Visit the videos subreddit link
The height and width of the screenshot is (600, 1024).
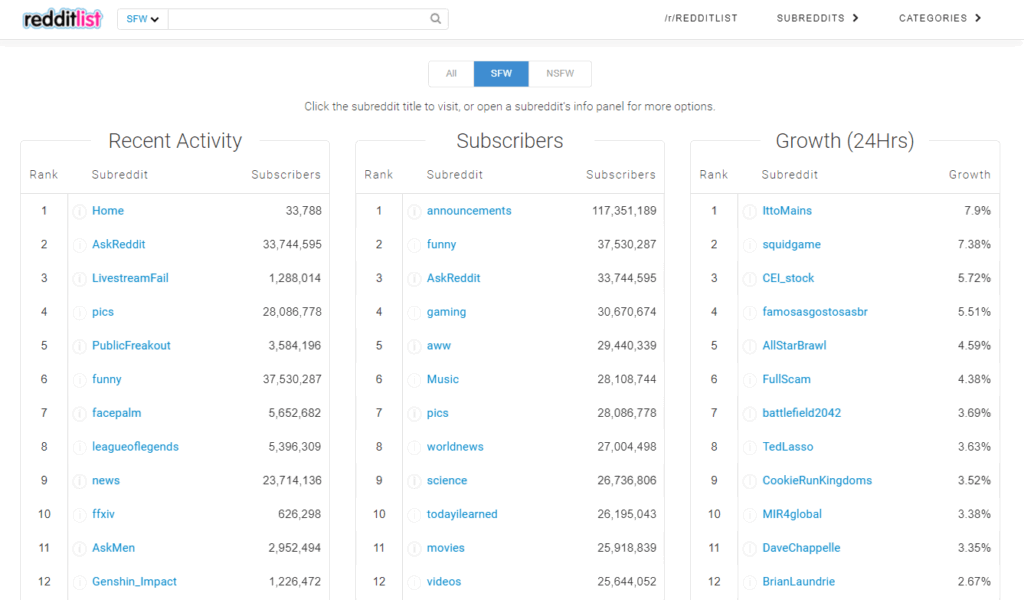coord(443,582)
